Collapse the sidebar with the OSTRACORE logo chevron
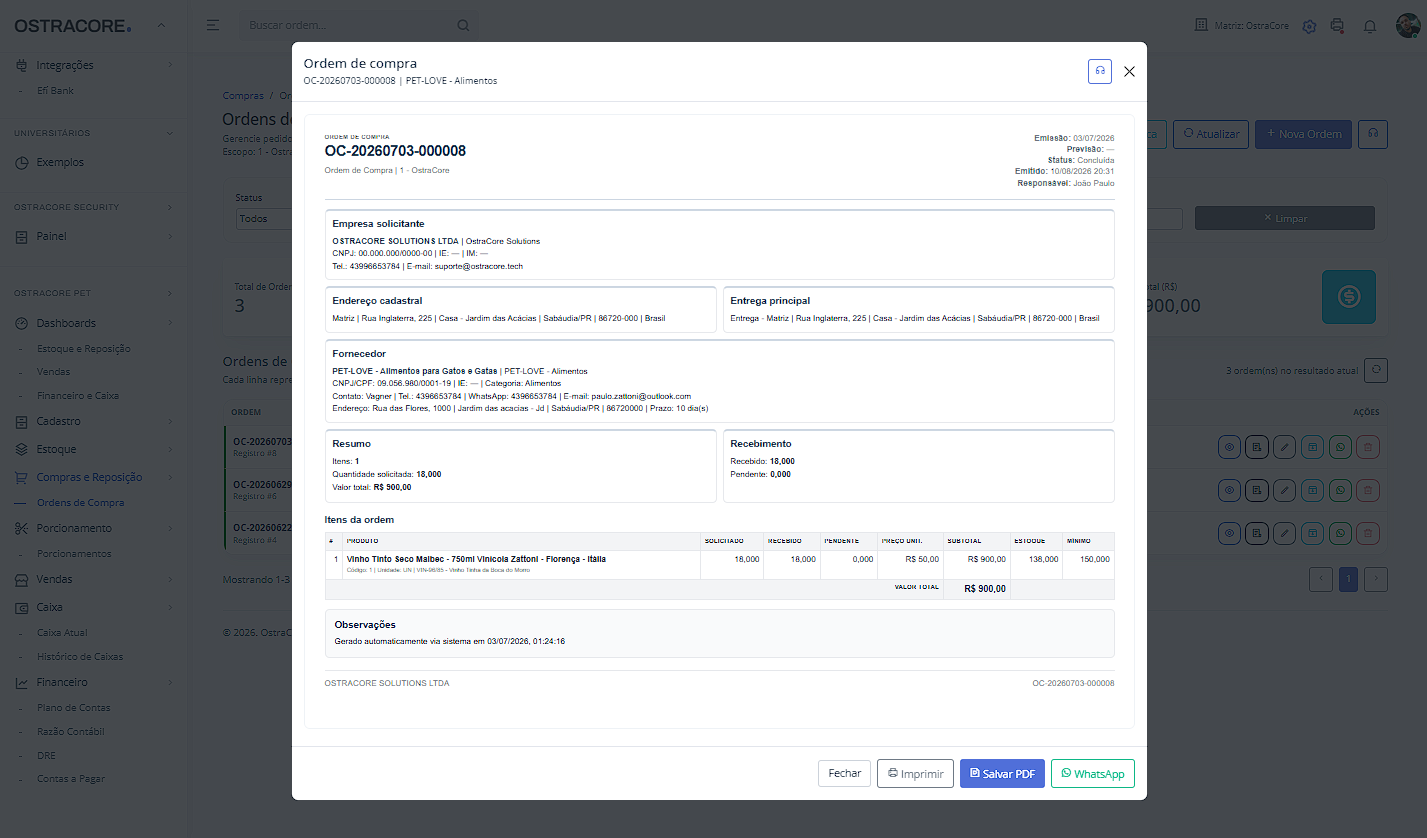 162,26
